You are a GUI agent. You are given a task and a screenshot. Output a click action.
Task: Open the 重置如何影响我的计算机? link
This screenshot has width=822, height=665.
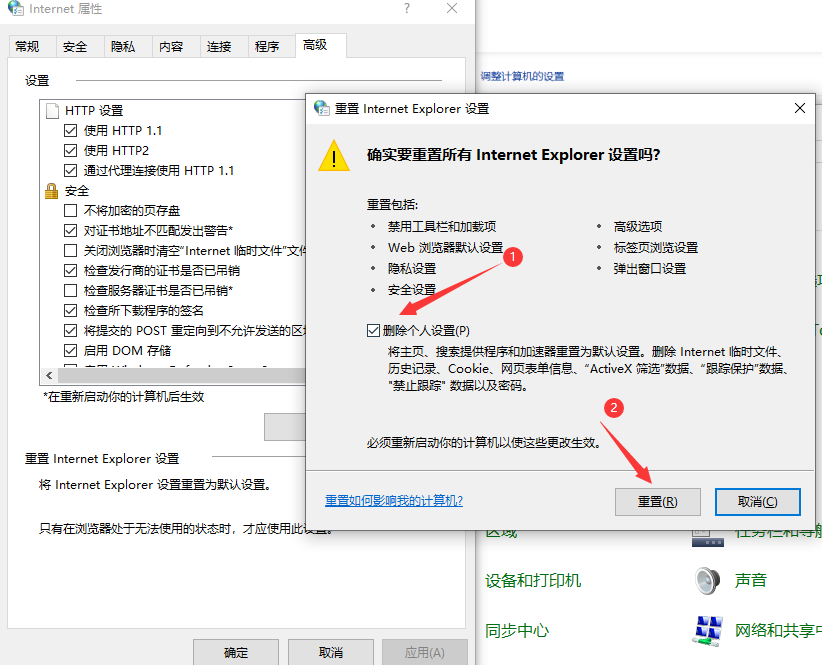point(394,500)
